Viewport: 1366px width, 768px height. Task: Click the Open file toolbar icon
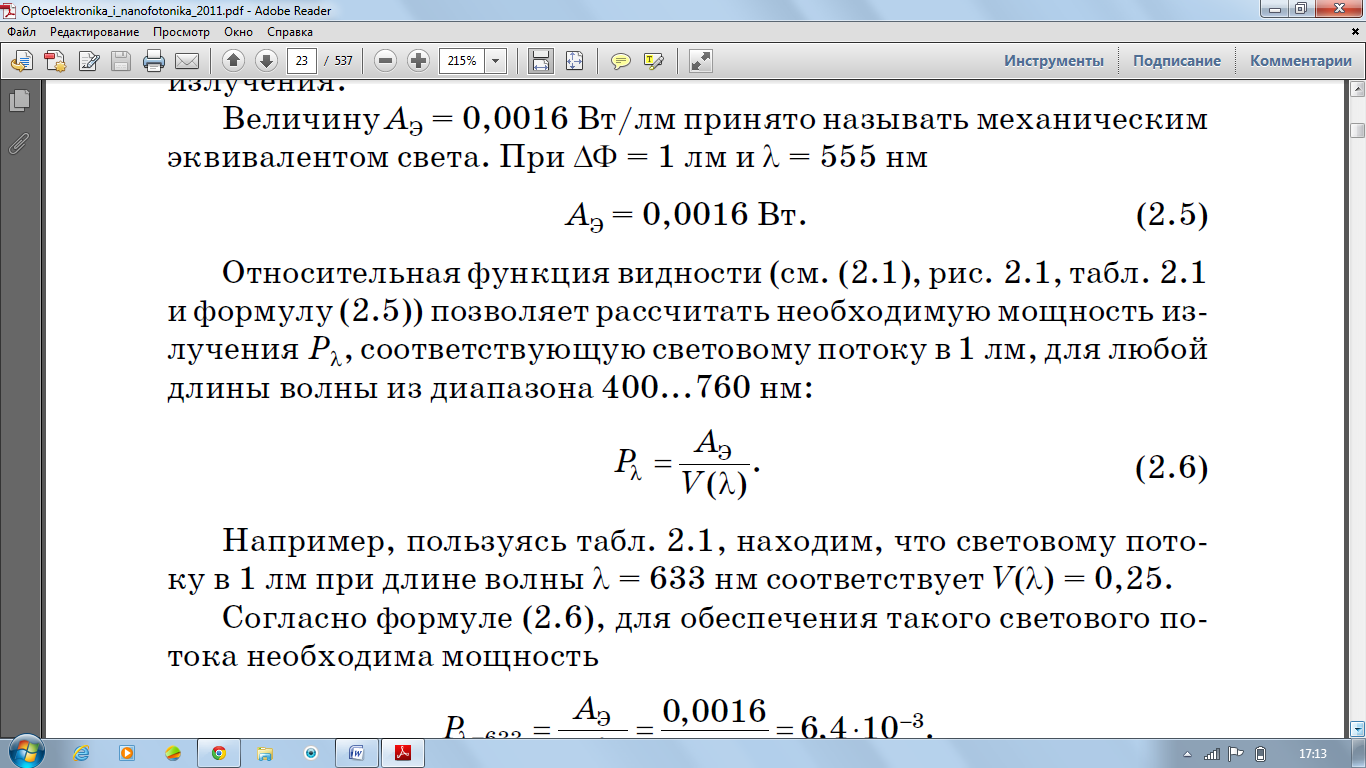point(20,61)
